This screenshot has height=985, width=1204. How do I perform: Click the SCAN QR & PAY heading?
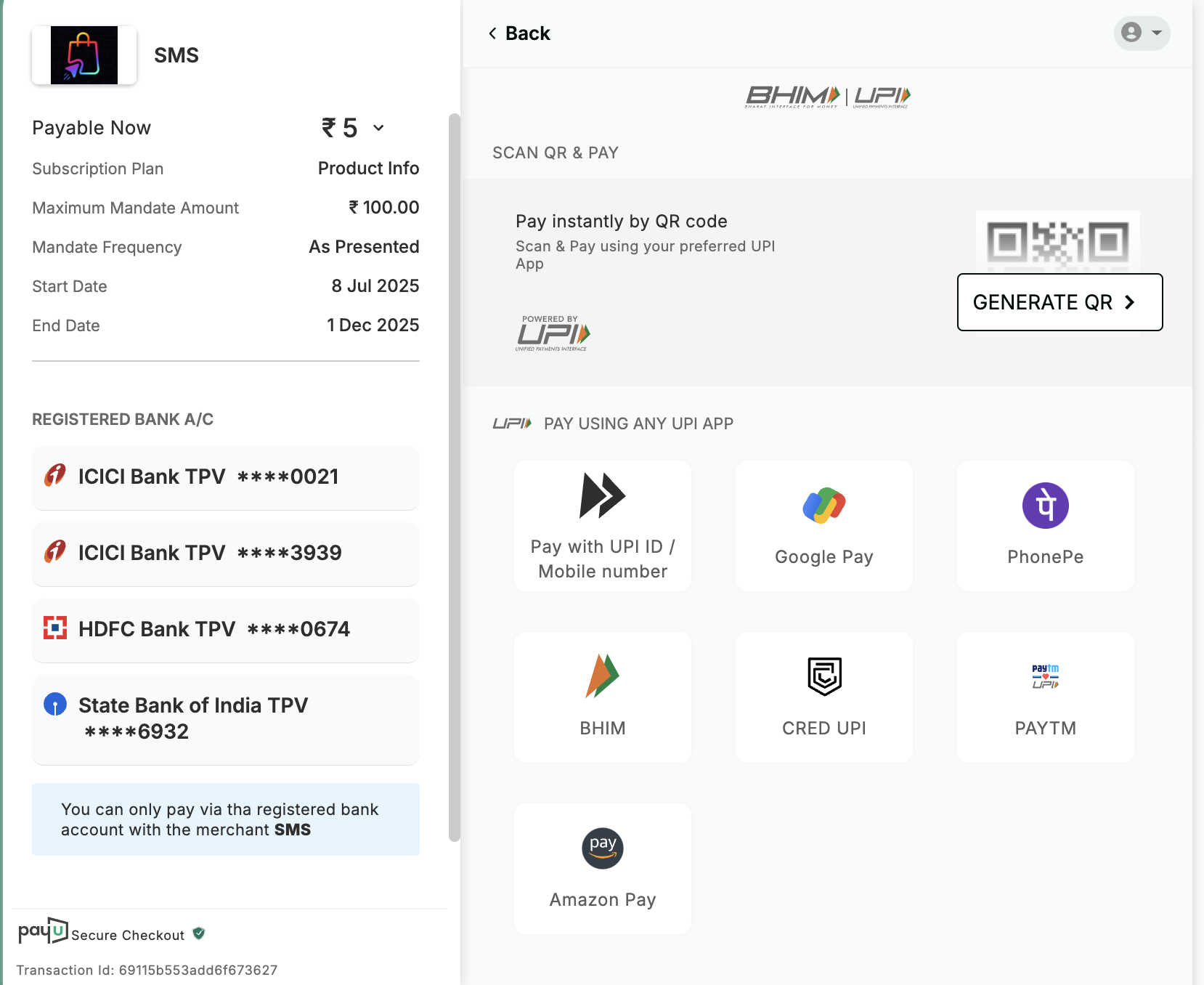556,153
